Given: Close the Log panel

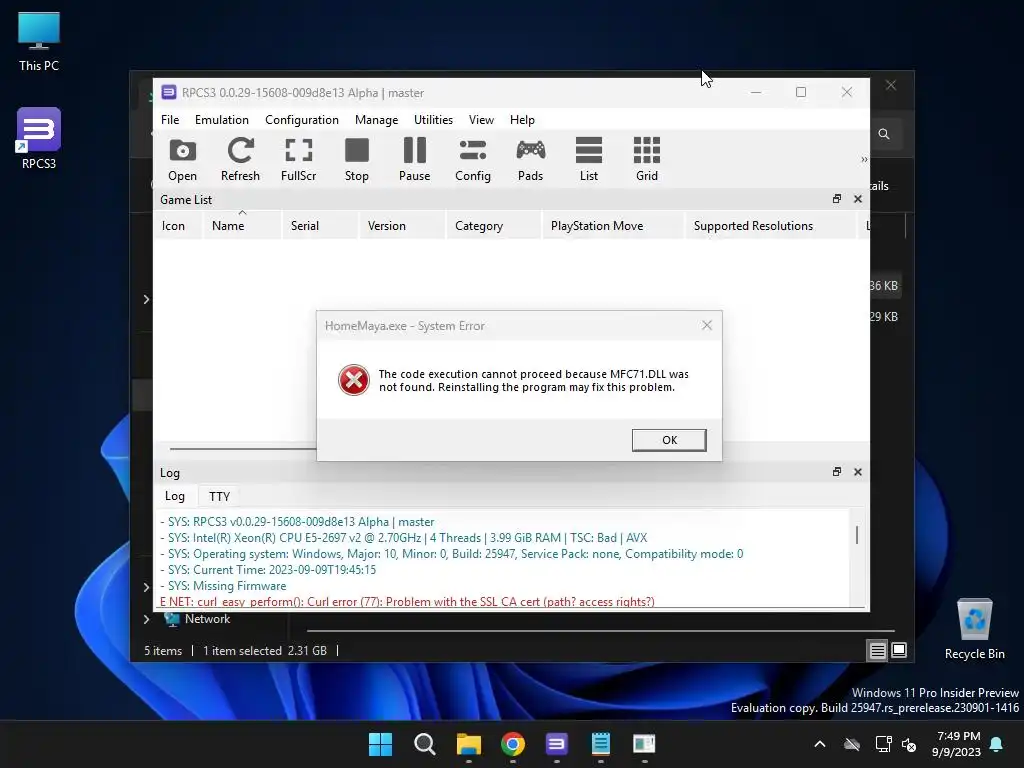Looking at the screenshot, I should coord(857,472).
